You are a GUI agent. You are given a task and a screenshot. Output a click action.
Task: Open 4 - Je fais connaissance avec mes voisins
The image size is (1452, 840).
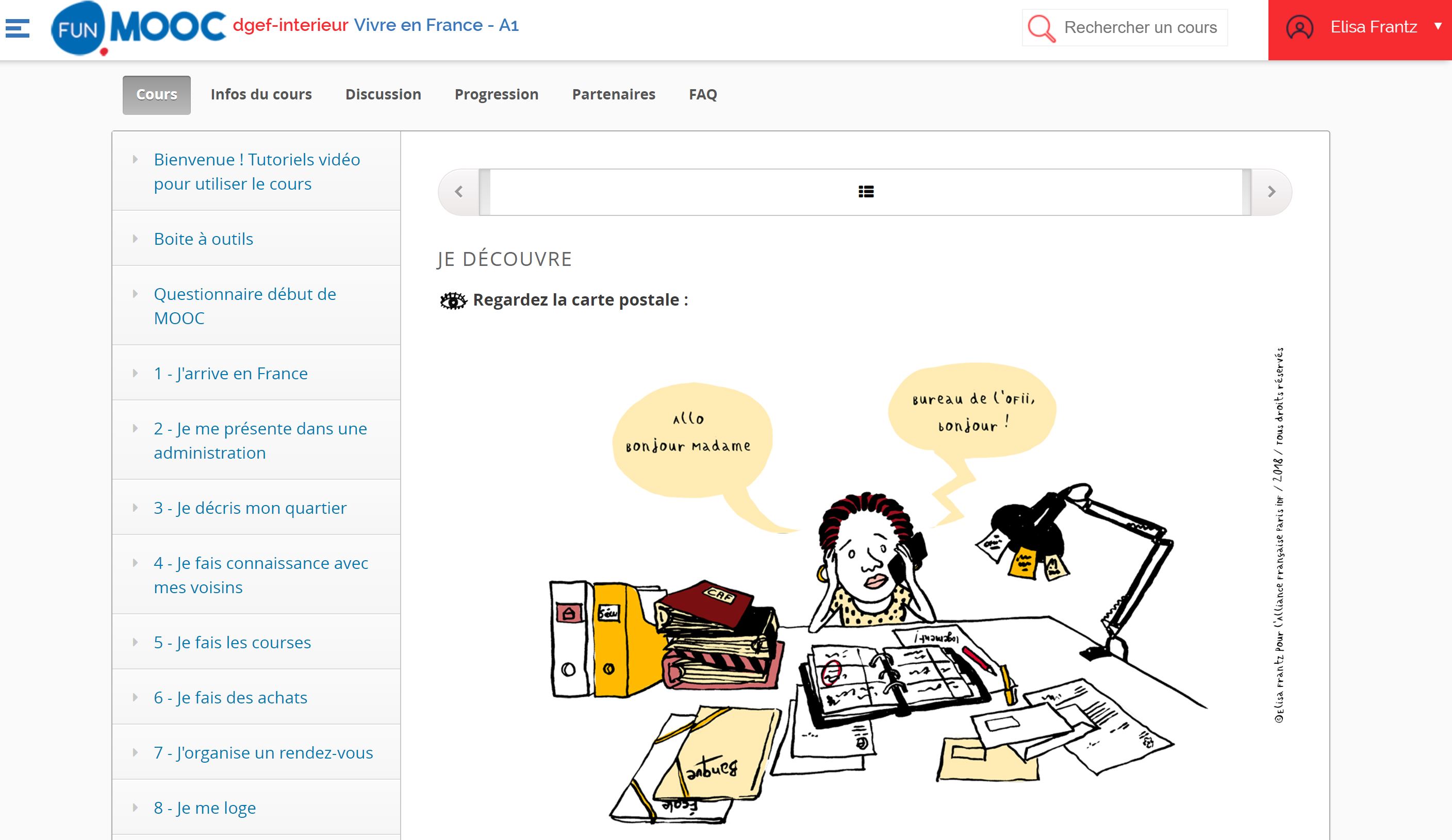[261, 575]
